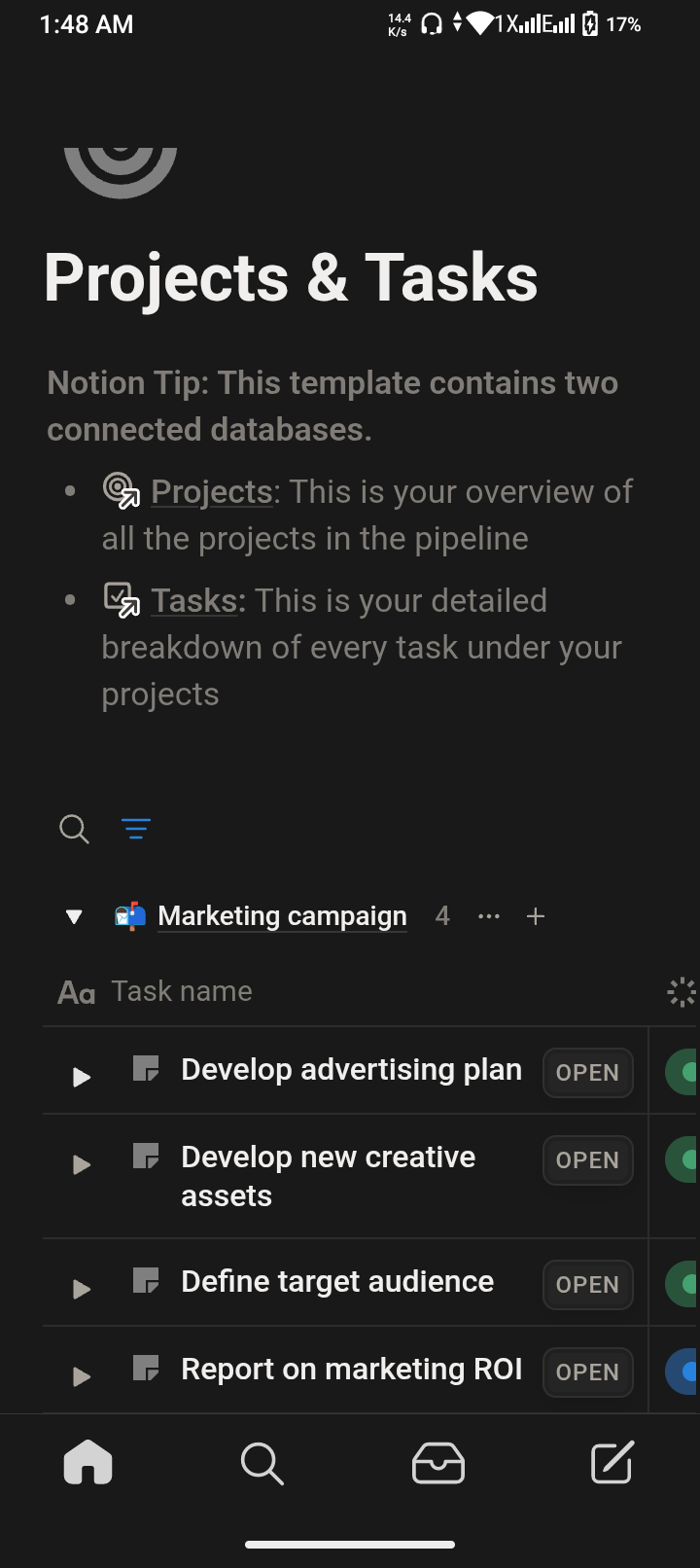Open the Marketing campaign group options ellipsis
The image size is (700, 1568).
click(x=489, y=916)
